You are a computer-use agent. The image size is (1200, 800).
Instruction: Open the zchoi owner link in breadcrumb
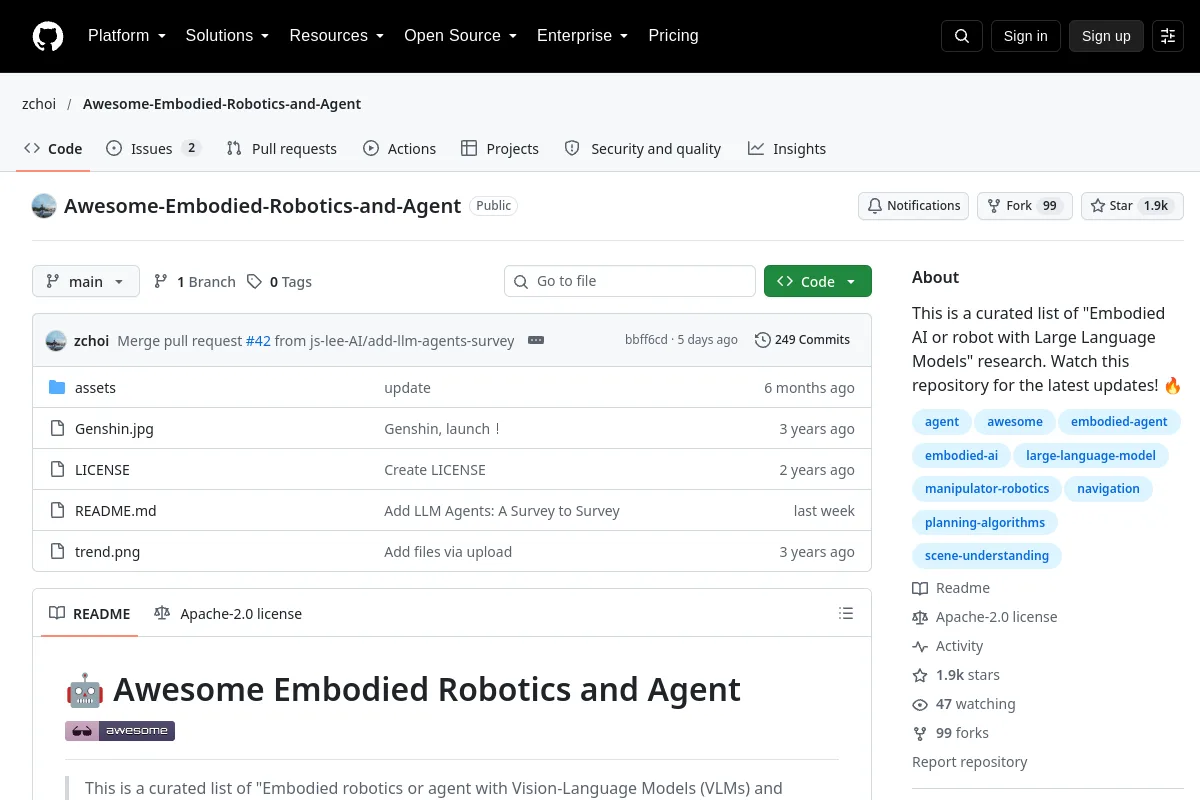click(39, 104)
